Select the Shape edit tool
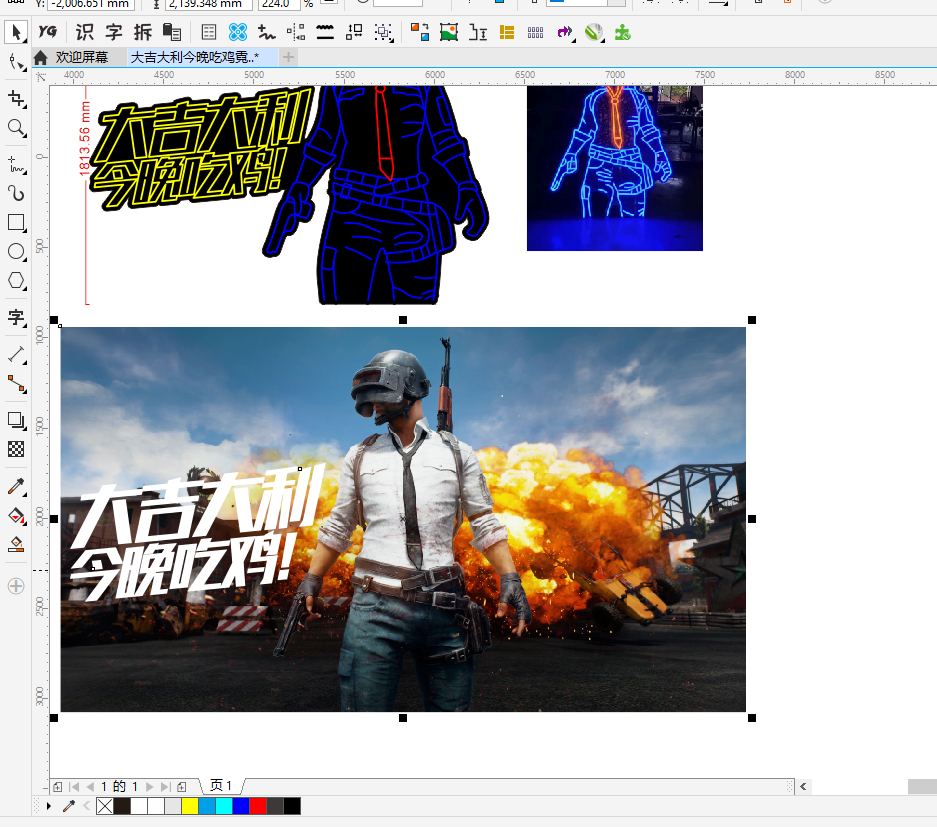 click(16, 62)
